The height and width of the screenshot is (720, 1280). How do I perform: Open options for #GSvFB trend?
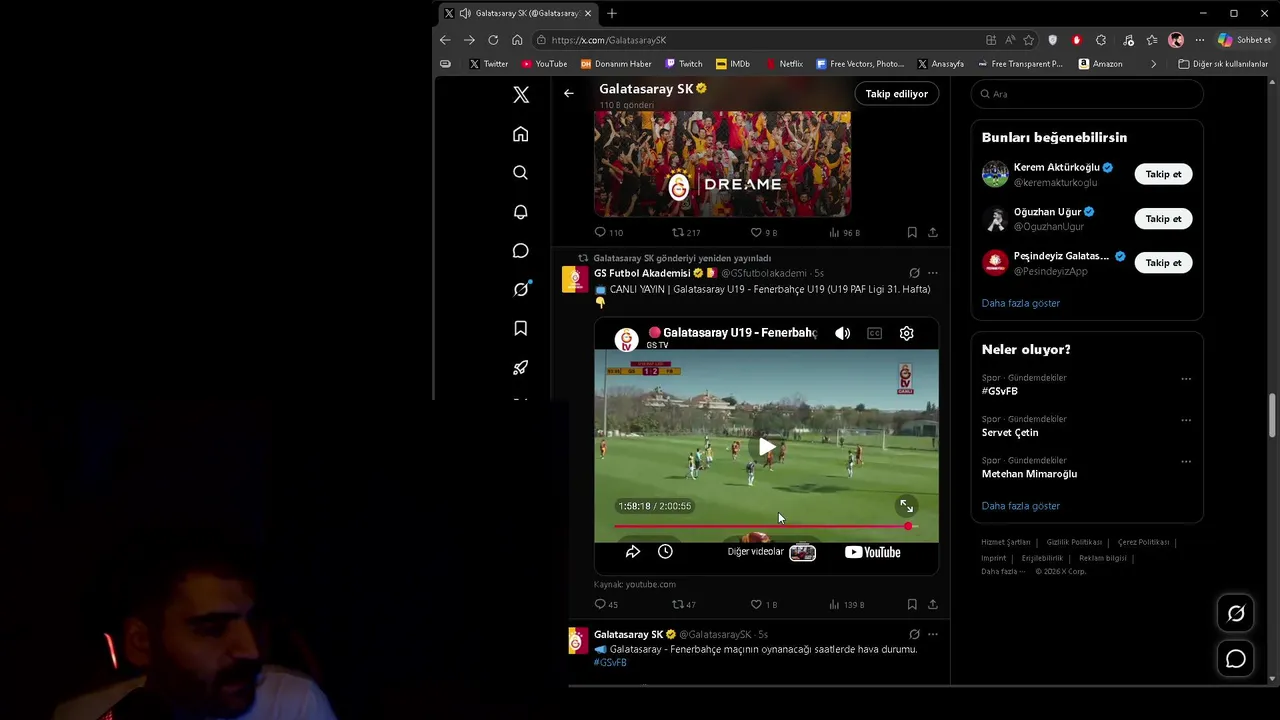pos(1186,379)
